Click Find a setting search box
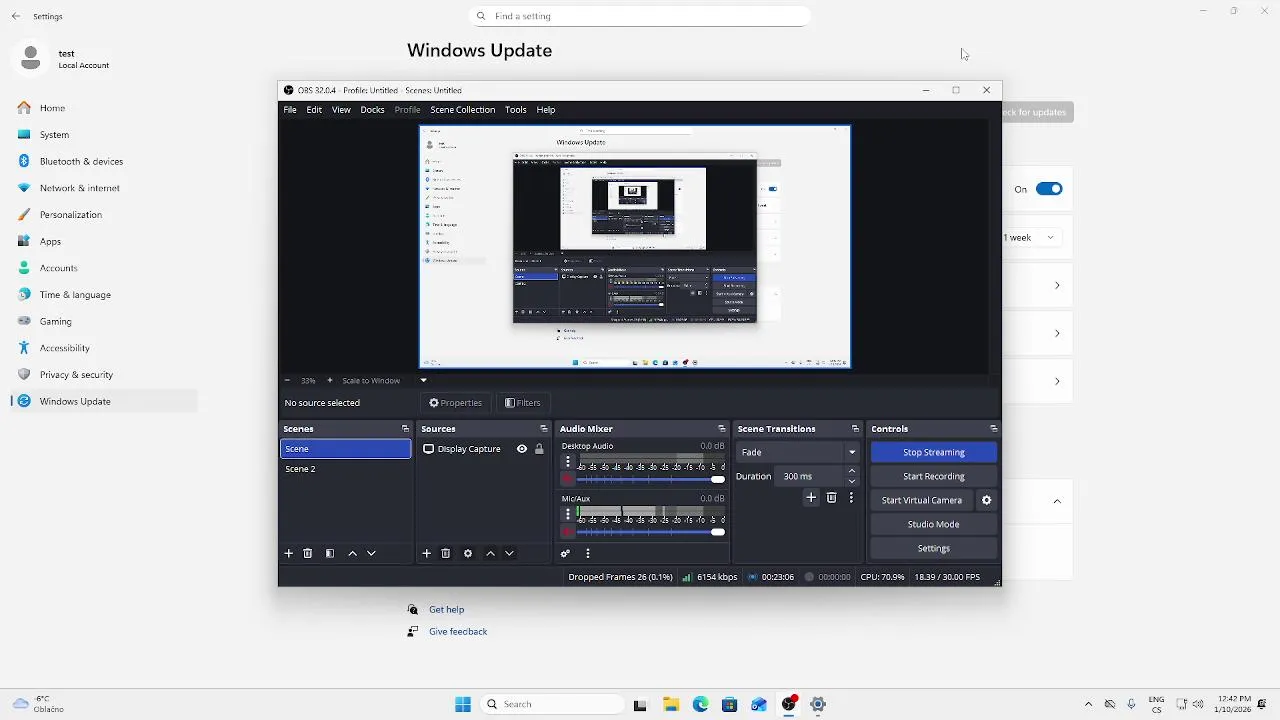 [x=640, y=16]
